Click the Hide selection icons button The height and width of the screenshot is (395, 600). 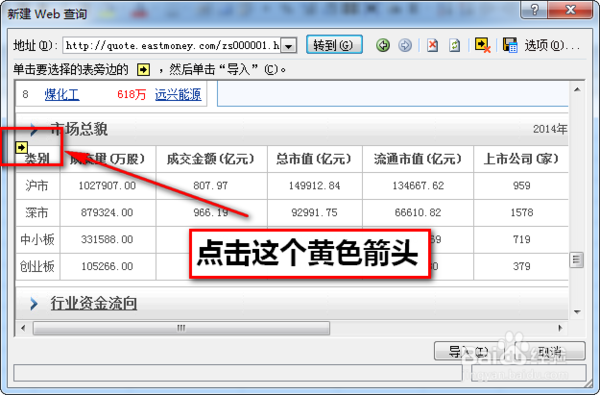click(x=483, y=45)
